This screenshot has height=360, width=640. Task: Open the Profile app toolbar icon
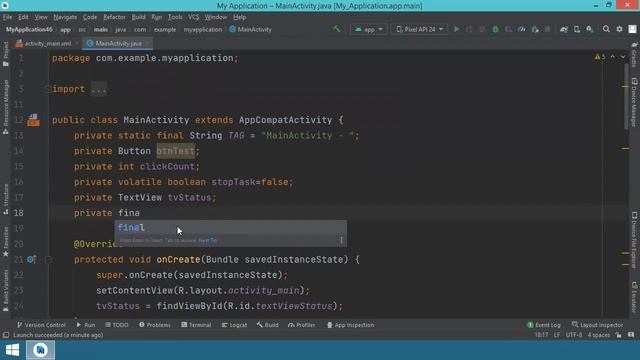(x=522, y=29)
